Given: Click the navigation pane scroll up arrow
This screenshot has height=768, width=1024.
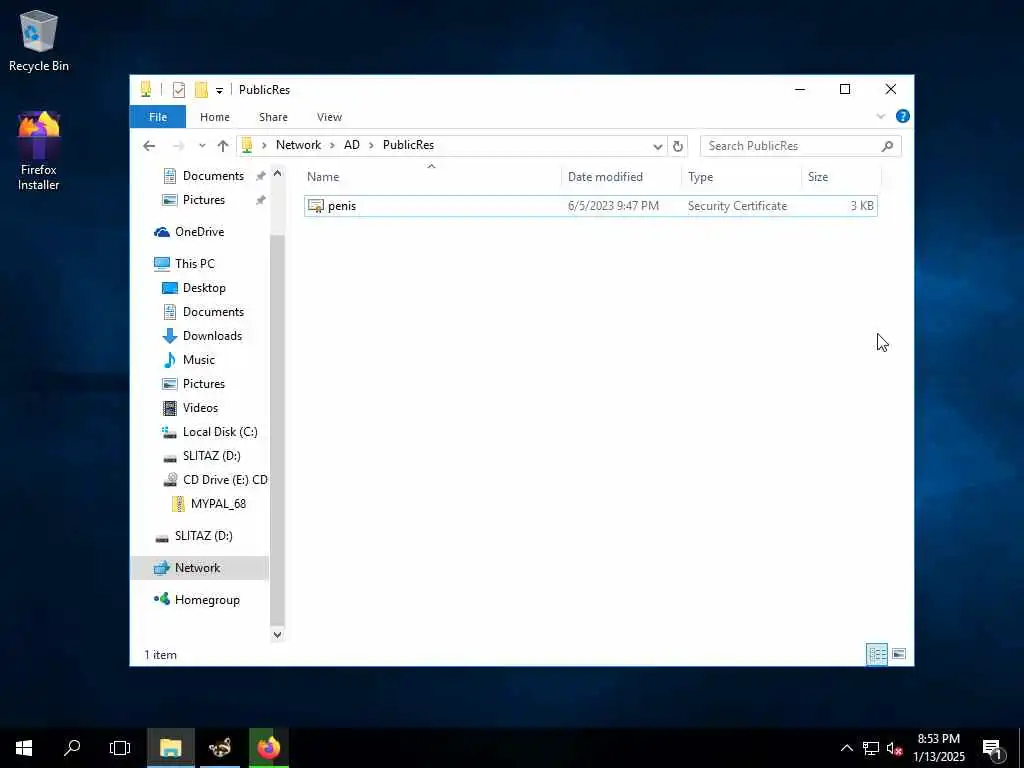Looking at the screenshot, I should point(277,174).
